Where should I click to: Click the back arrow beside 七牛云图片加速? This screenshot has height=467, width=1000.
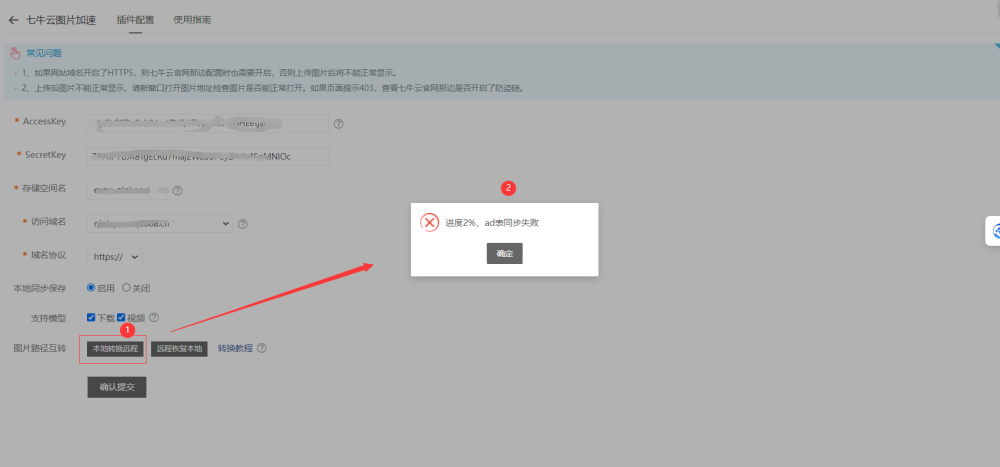click(x=13, y=20)
